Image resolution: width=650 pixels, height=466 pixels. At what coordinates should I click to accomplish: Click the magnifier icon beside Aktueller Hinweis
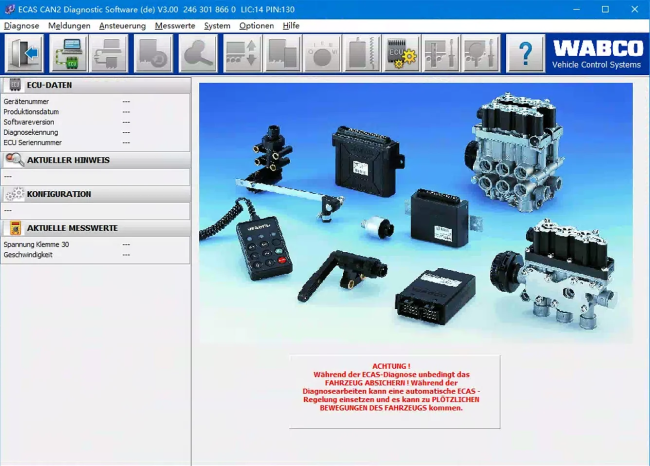13,160
